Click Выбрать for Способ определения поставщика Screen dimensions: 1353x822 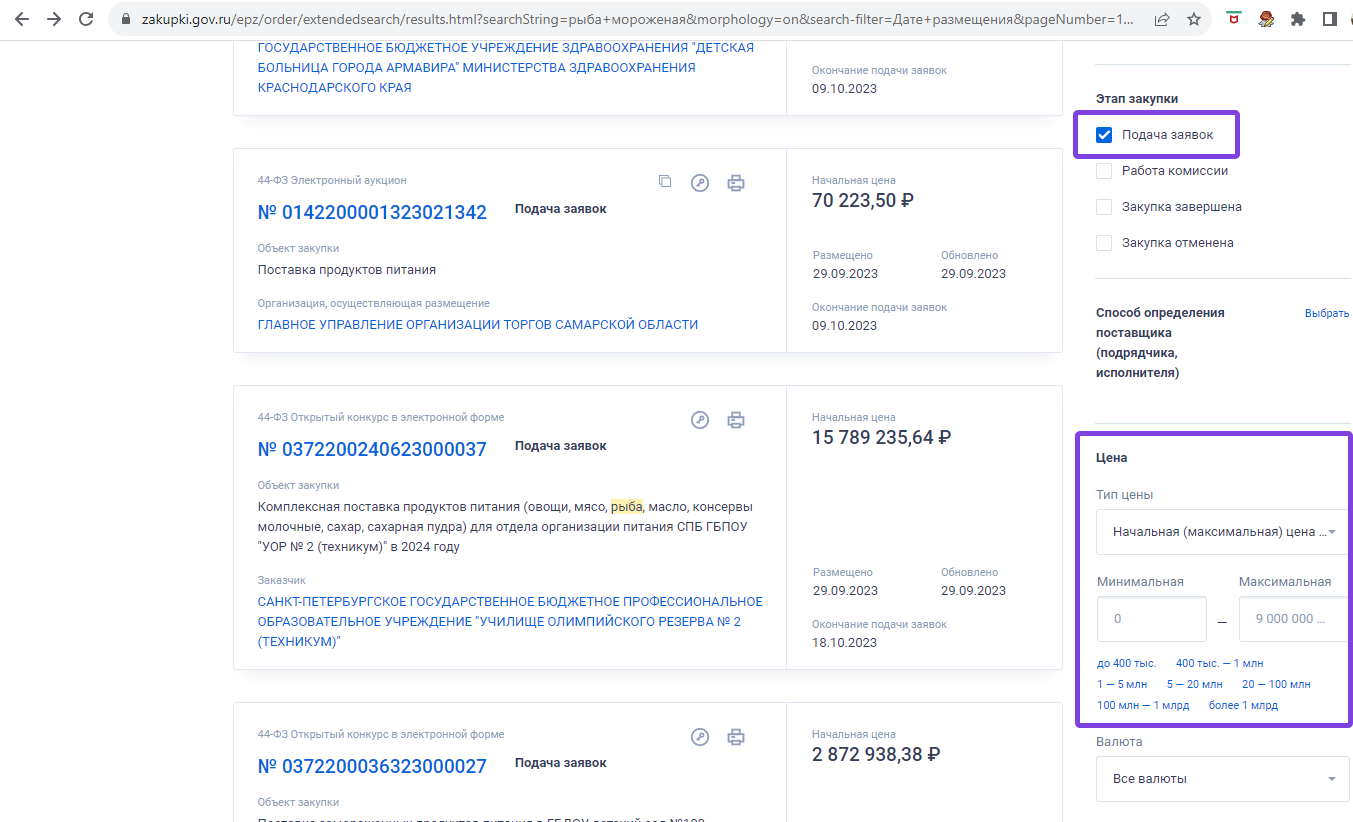[1327, 313]
